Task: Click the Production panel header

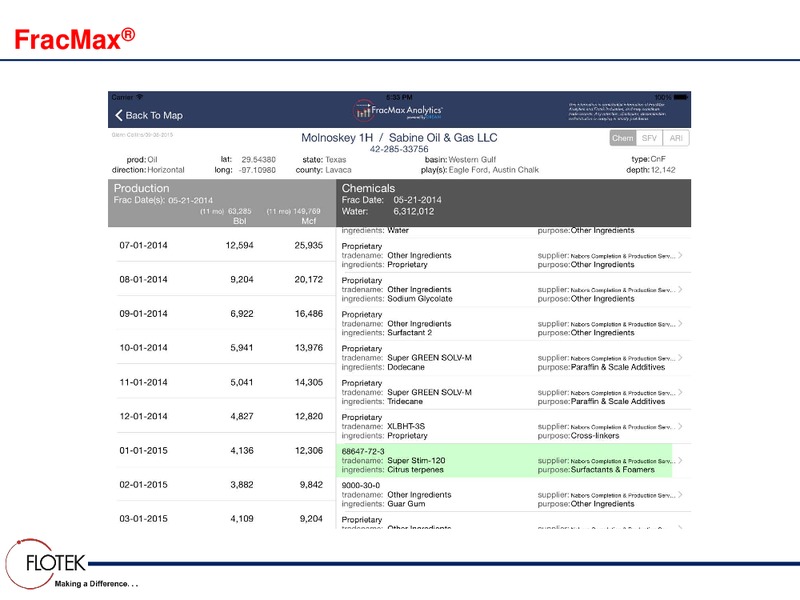Action: 222,203
